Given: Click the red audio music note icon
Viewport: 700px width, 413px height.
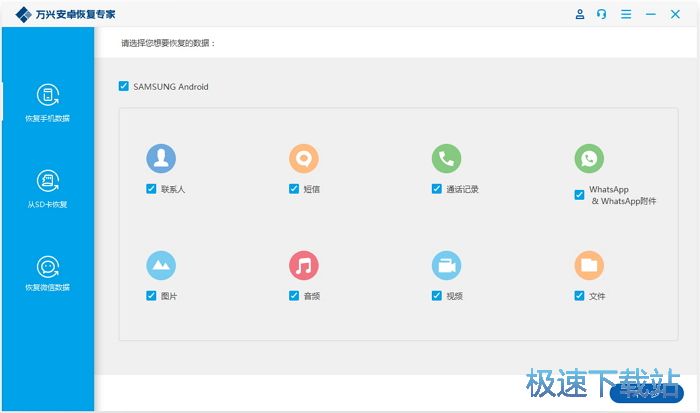Looking at the screenshot, I should pyautogui.click(x=304, y=265).
